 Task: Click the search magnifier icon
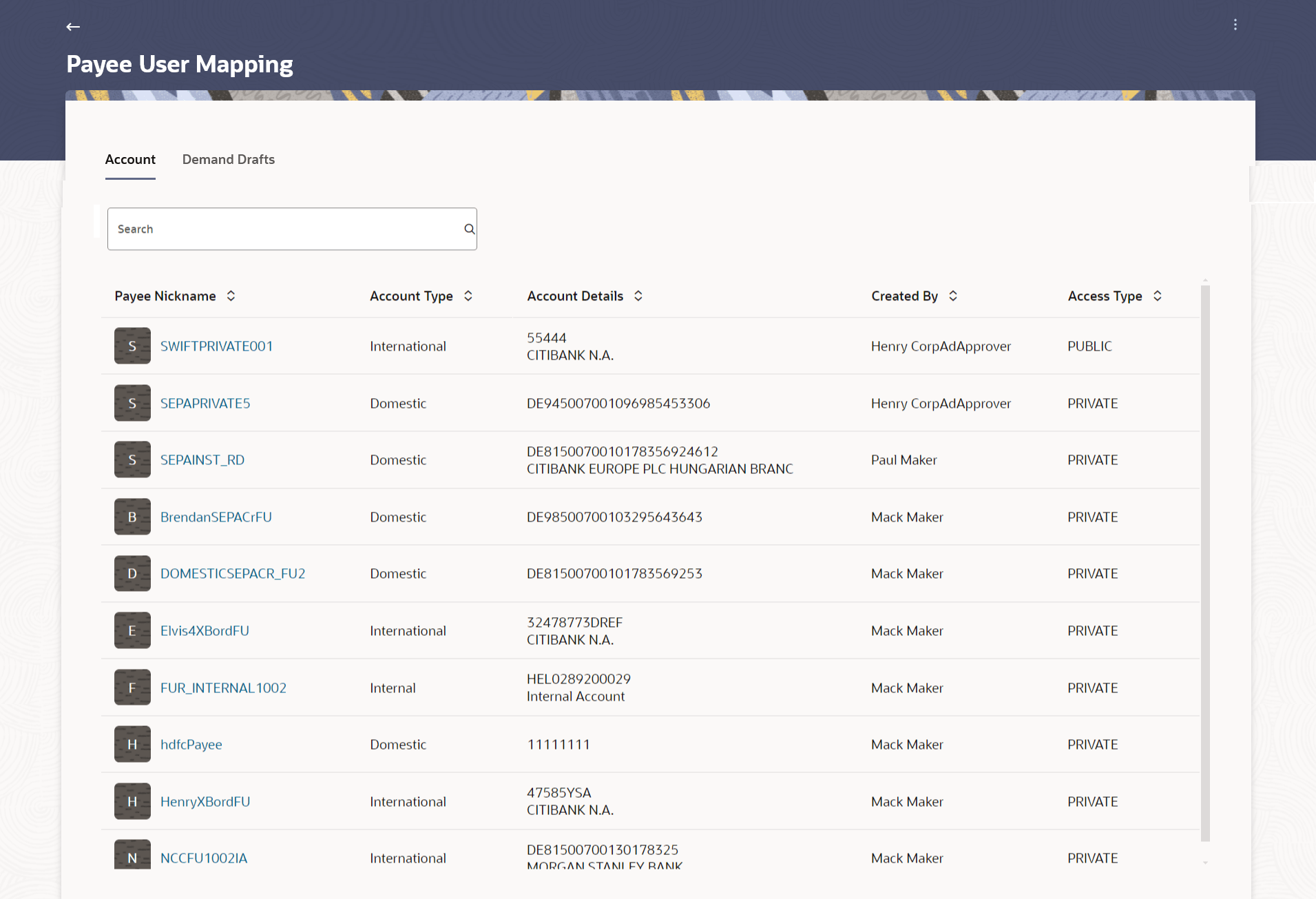point(469,229)
